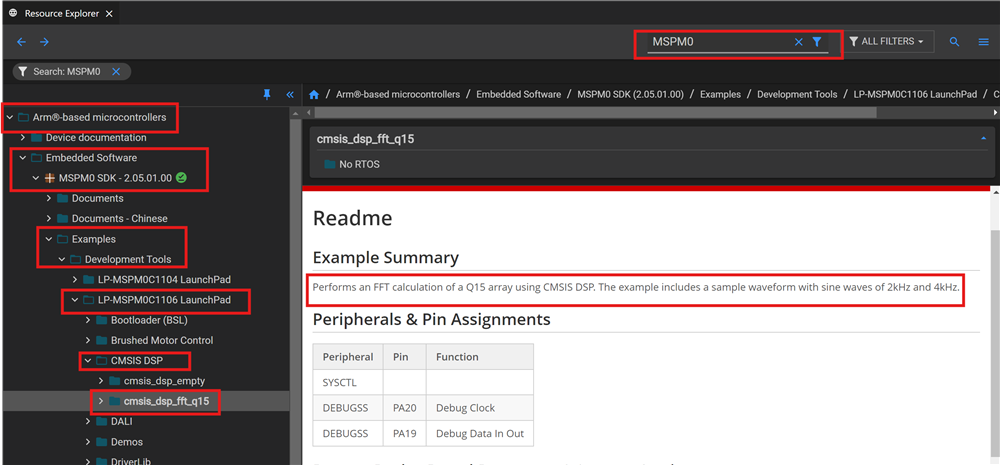Screen dimensions: 1000x465
Task: Click the breadcrumb horizontal scrollbar
Action: click(x=596, y=112)
